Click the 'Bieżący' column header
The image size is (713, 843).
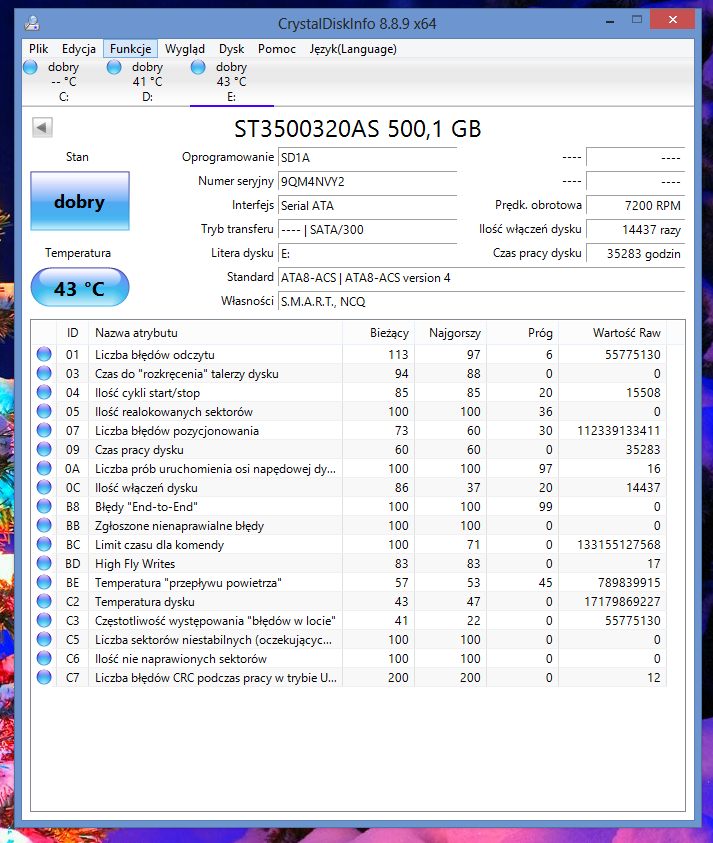pyautogui.click(x=379, y=333)
